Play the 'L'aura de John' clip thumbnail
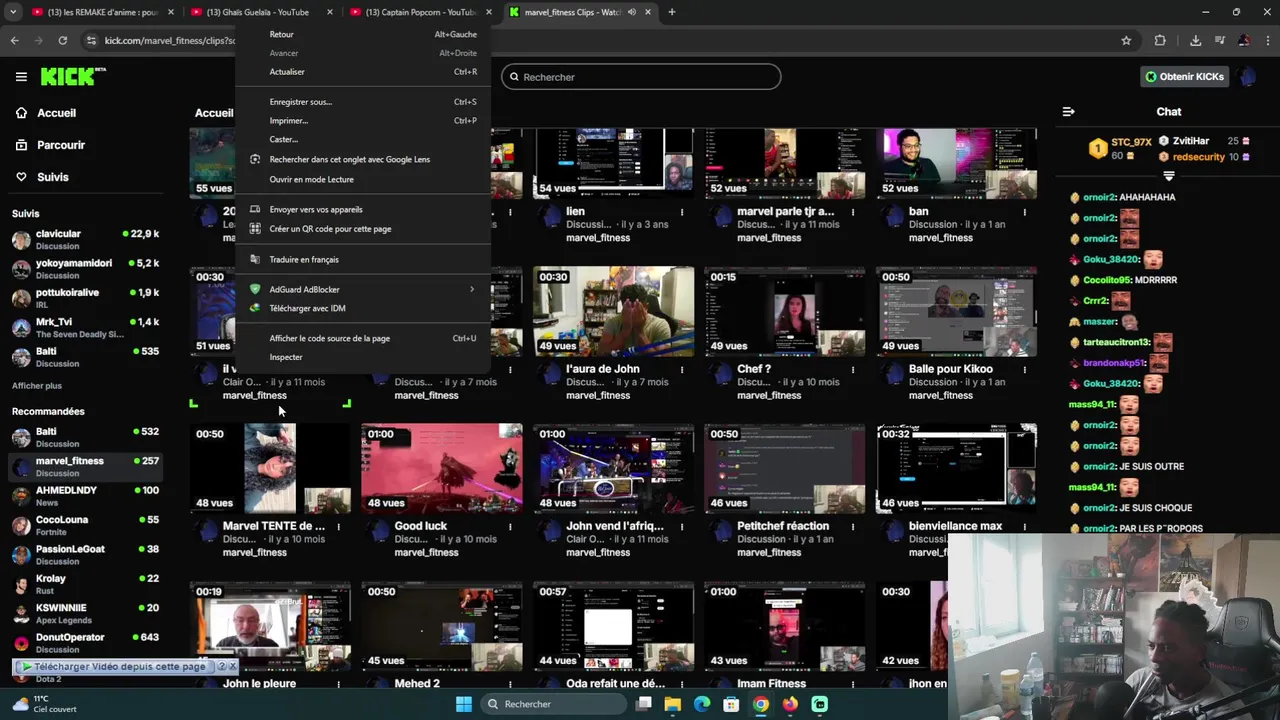 click(613, 311)
